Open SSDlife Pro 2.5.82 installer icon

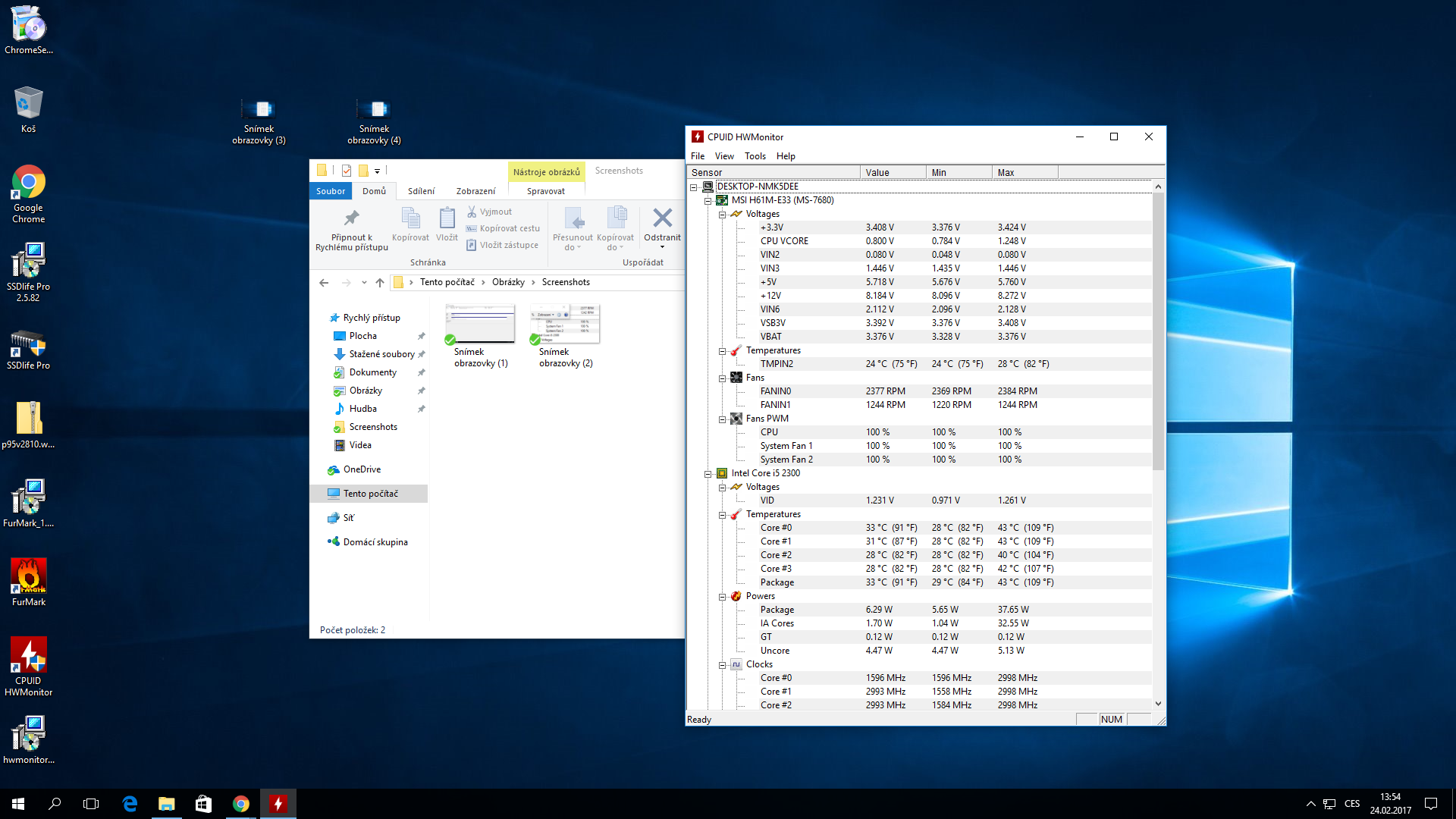[x=29, y=262]
